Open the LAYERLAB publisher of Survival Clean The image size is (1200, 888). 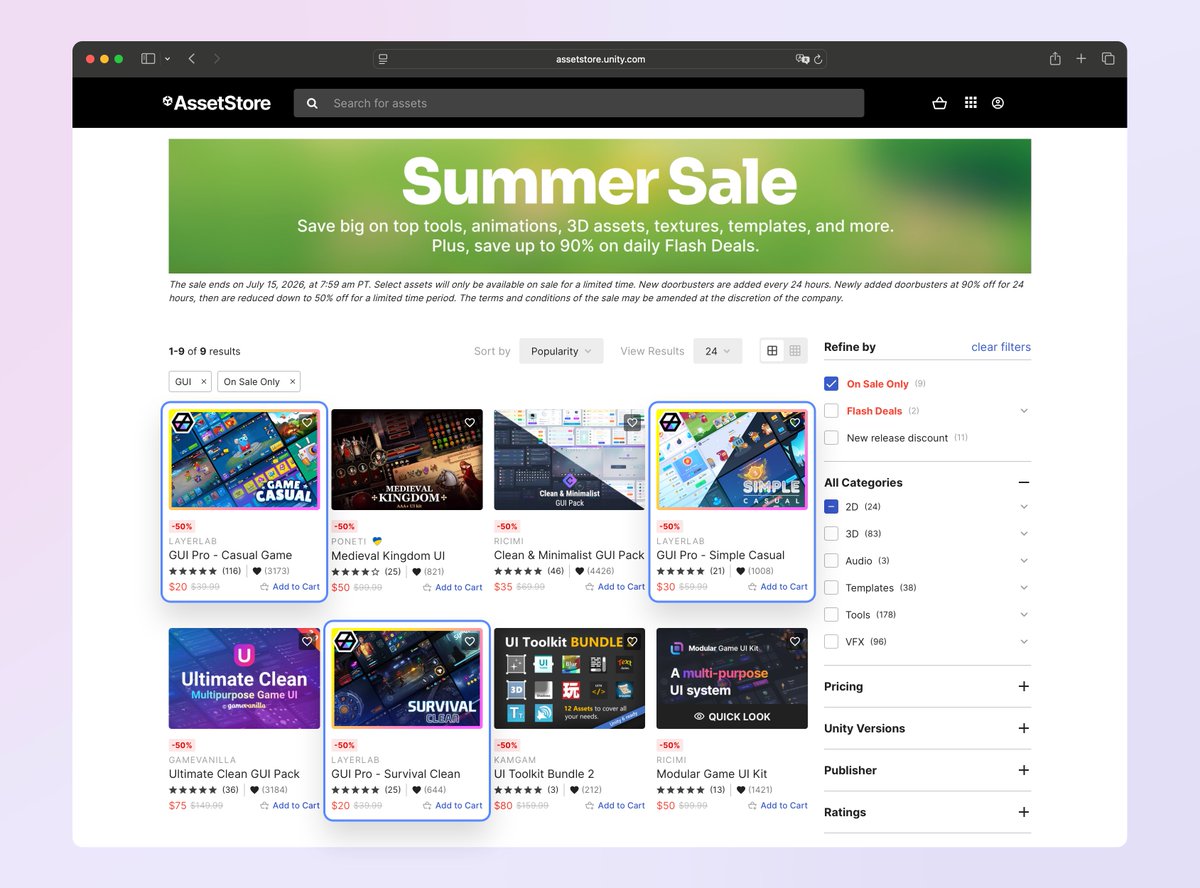tap(355, 760)
